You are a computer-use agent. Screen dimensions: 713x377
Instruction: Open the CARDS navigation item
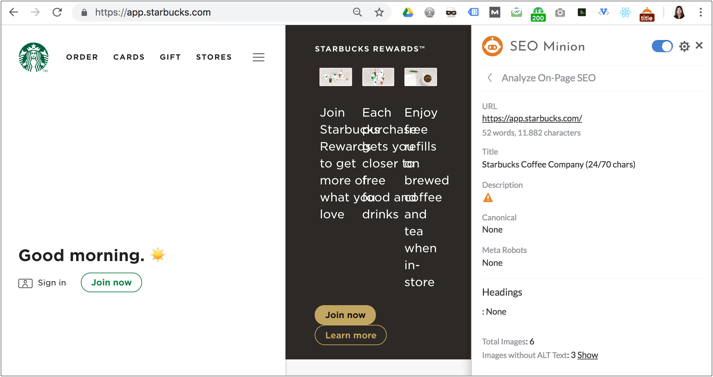(x=129, y=57)
